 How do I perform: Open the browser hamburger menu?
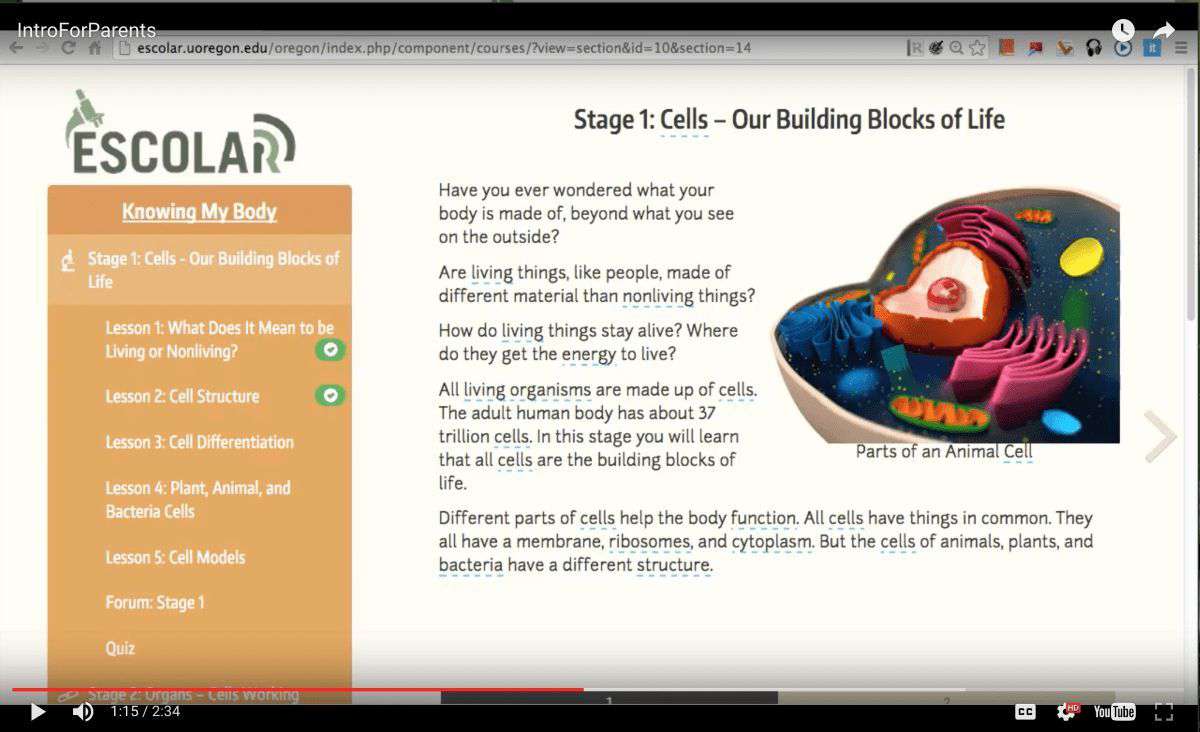click(1181, 47)
